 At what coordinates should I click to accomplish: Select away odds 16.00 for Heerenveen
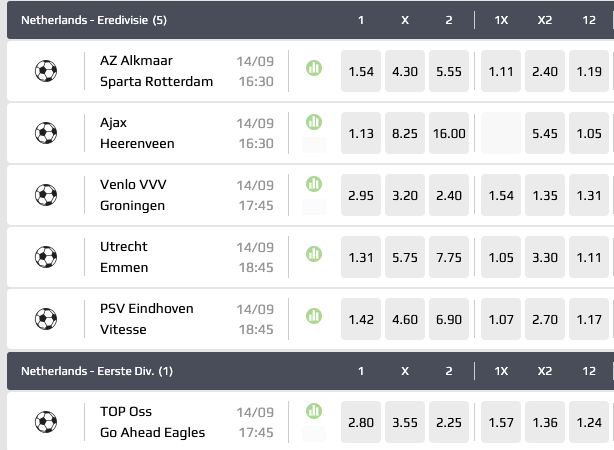pos(449,133)
